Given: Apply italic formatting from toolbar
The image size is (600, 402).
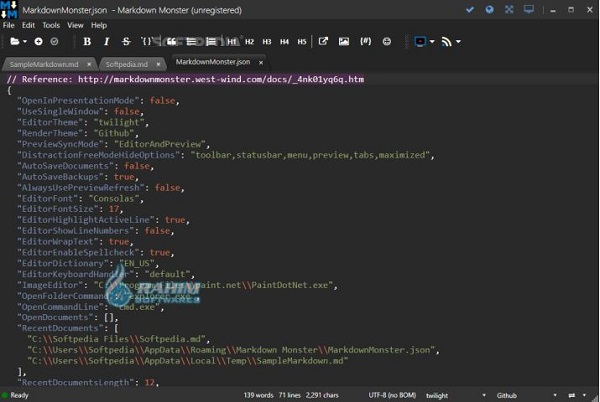Looking at the screenshot, I should [106, 42].
